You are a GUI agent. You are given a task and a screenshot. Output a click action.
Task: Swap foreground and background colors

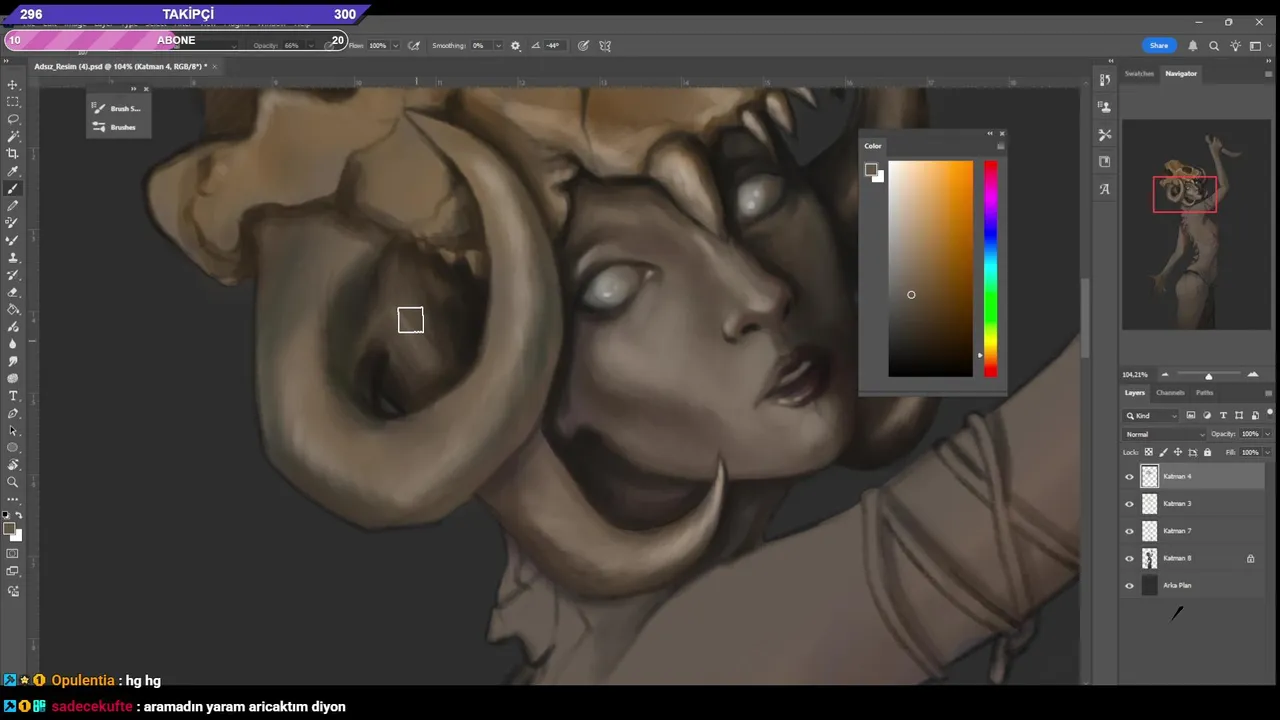tap(18, 515)
